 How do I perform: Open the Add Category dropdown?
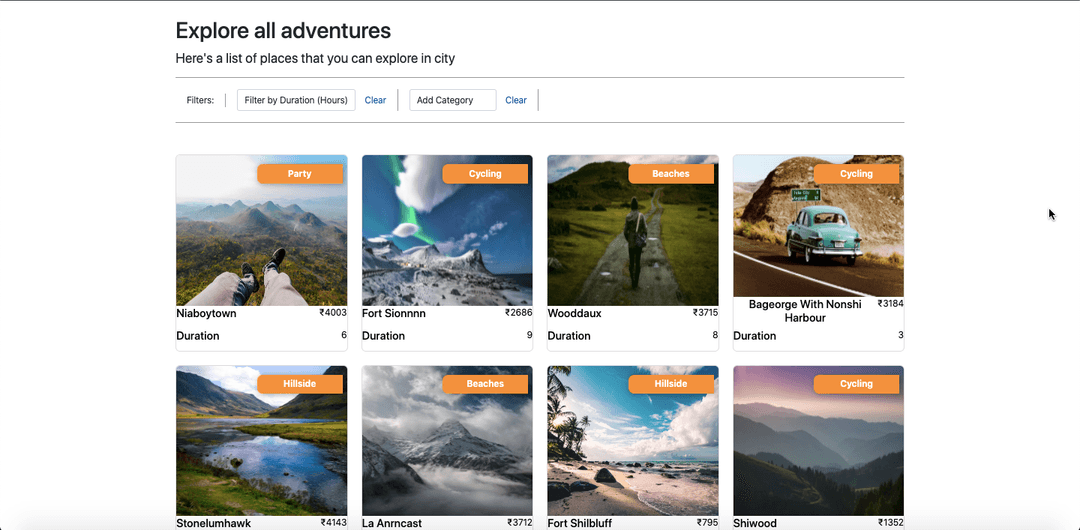coord(452,100)
